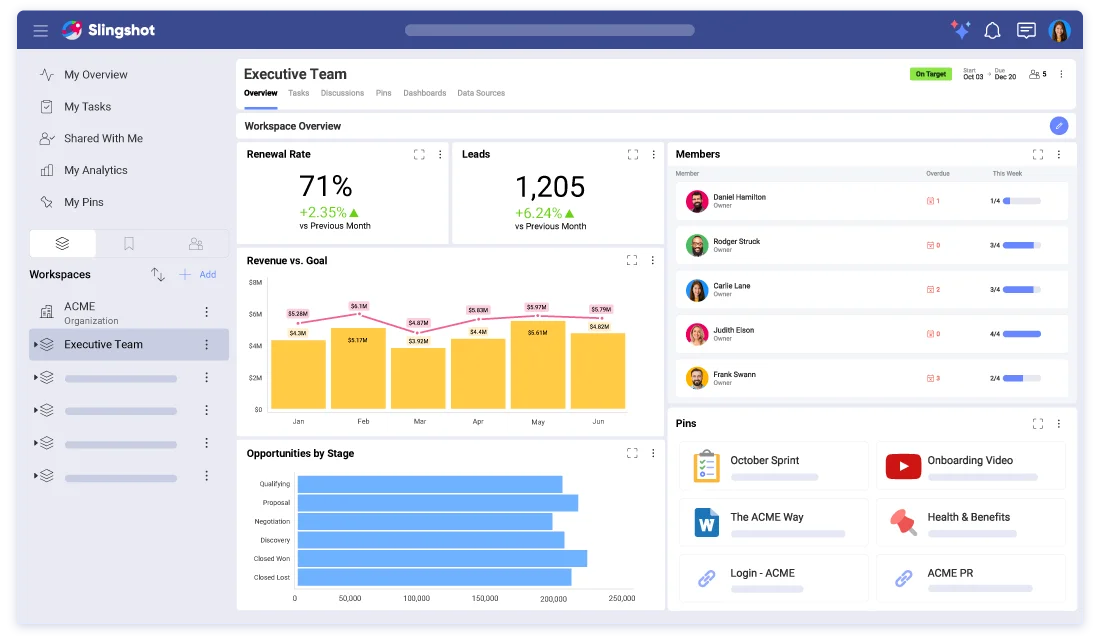Screen dimensions: 1100x636
Task: Open the three-dot menu on the Leads card
Action: pos(653,154)
